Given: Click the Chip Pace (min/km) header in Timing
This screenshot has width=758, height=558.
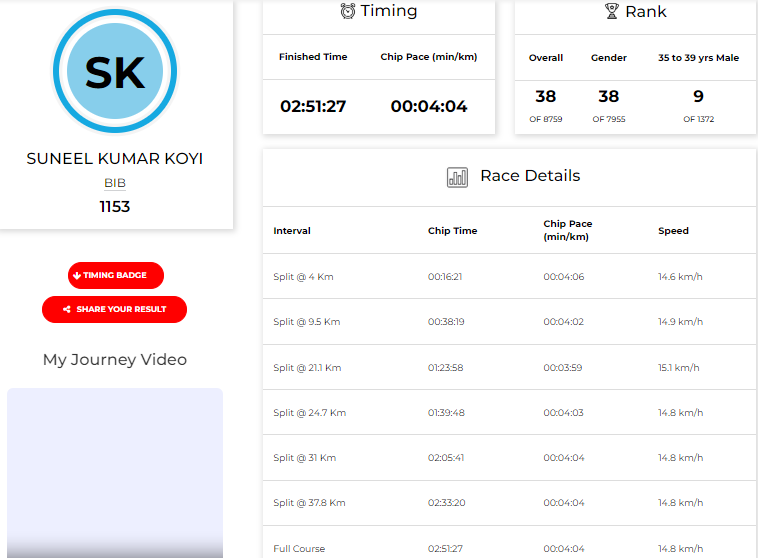Looking at the screenshot, I should point(428,57).
